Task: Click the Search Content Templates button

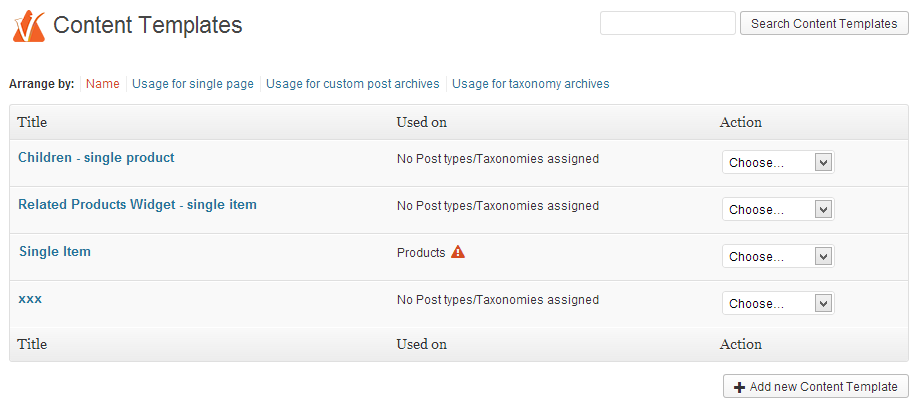Action: pyautogui.click(x=824, y=23)
